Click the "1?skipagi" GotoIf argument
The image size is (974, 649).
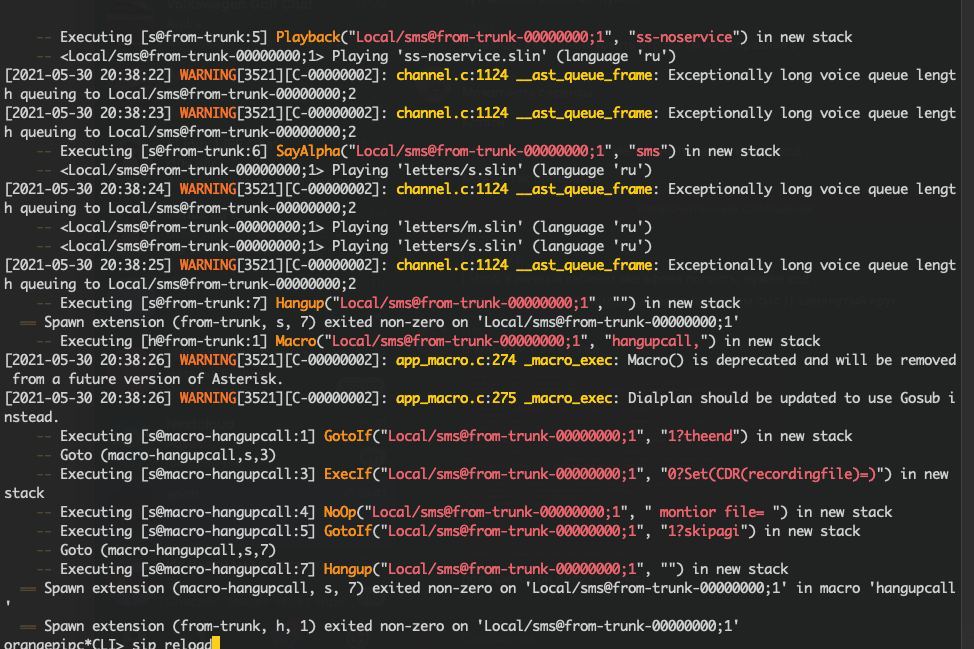click(704, 531)
